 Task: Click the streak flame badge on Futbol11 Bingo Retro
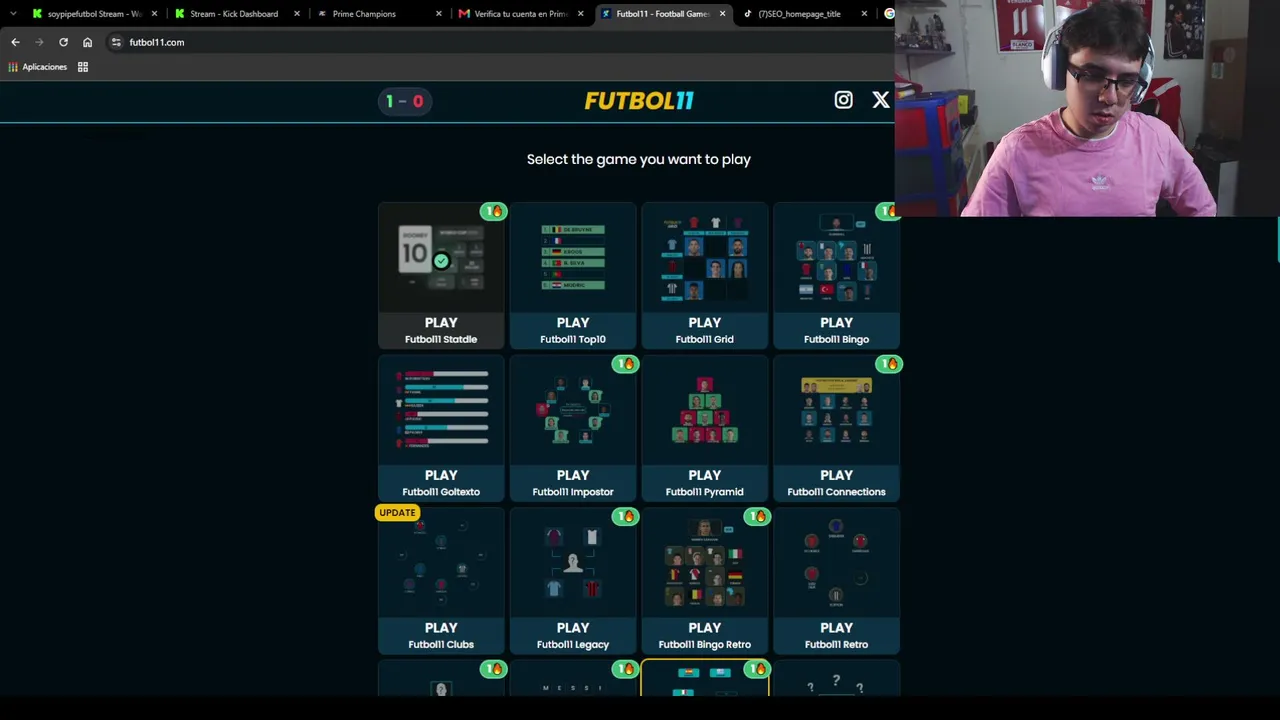coord(757,516)
